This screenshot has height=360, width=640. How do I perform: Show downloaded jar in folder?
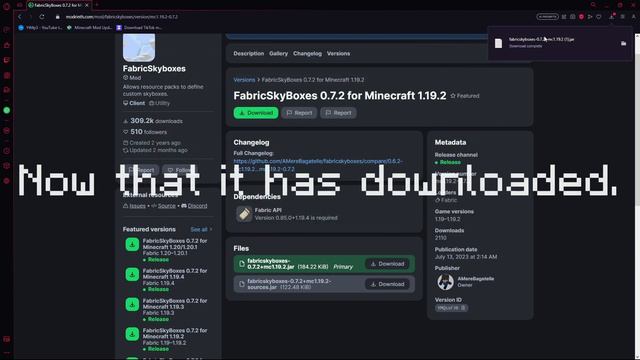coord(623,43)
